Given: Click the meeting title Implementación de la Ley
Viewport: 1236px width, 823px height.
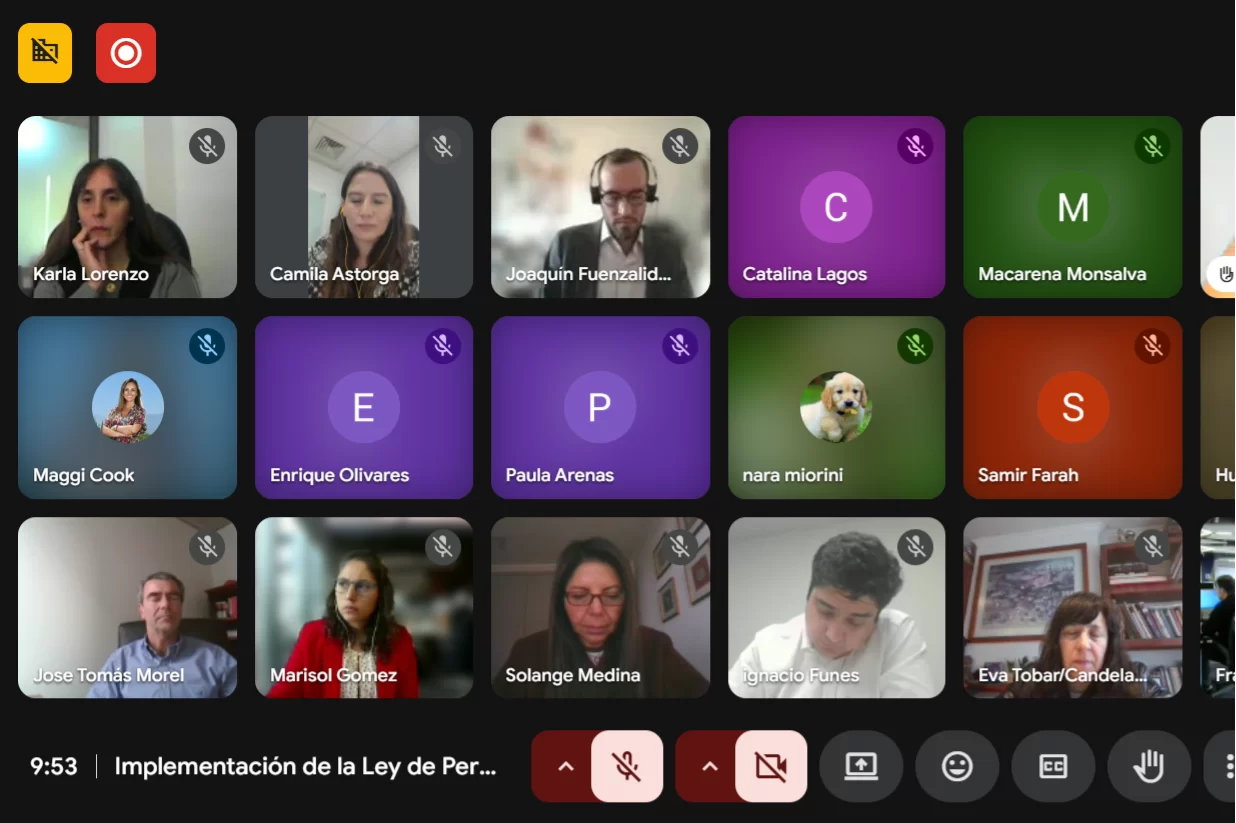Looking at the screenshot, I should point(305,766).
